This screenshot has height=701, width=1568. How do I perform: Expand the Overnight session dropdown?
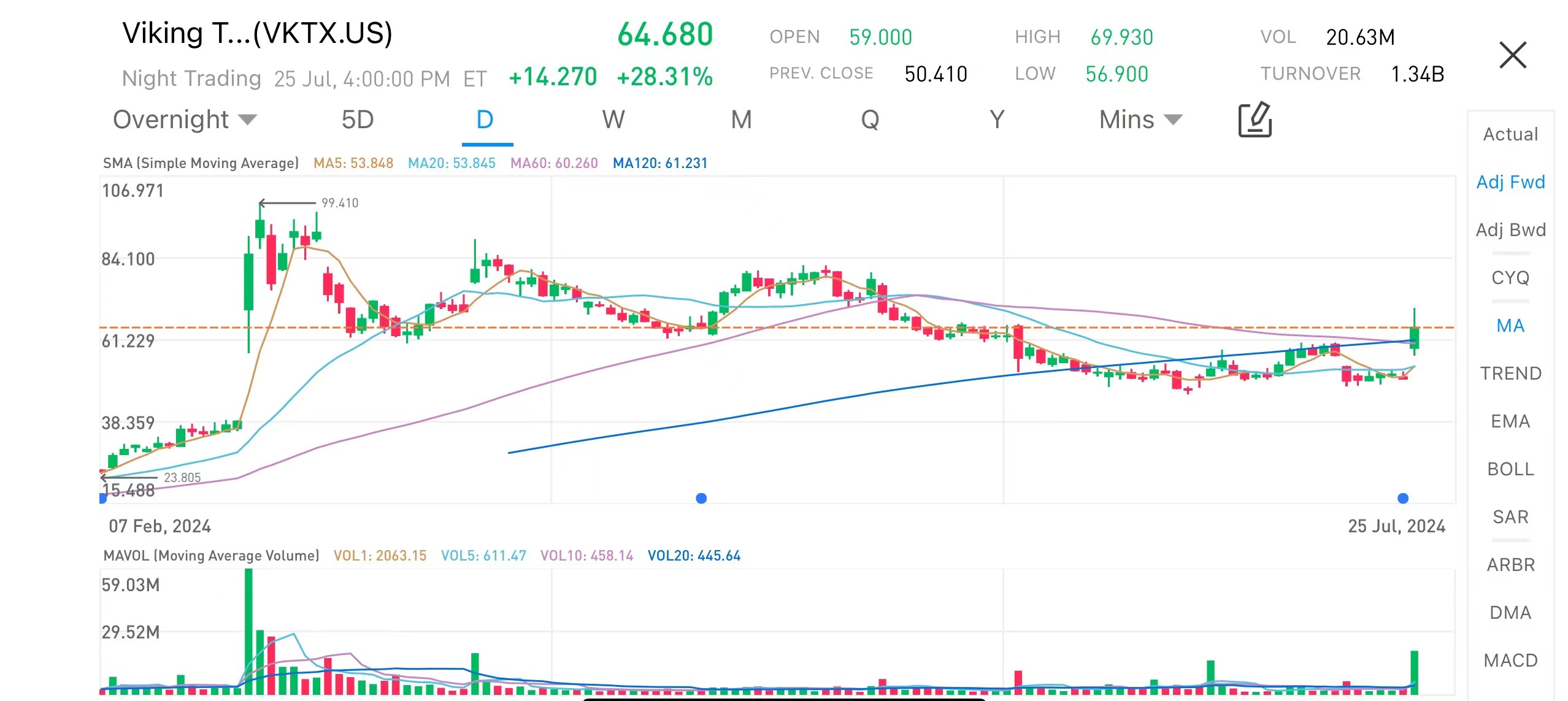(x=185, y=120)
